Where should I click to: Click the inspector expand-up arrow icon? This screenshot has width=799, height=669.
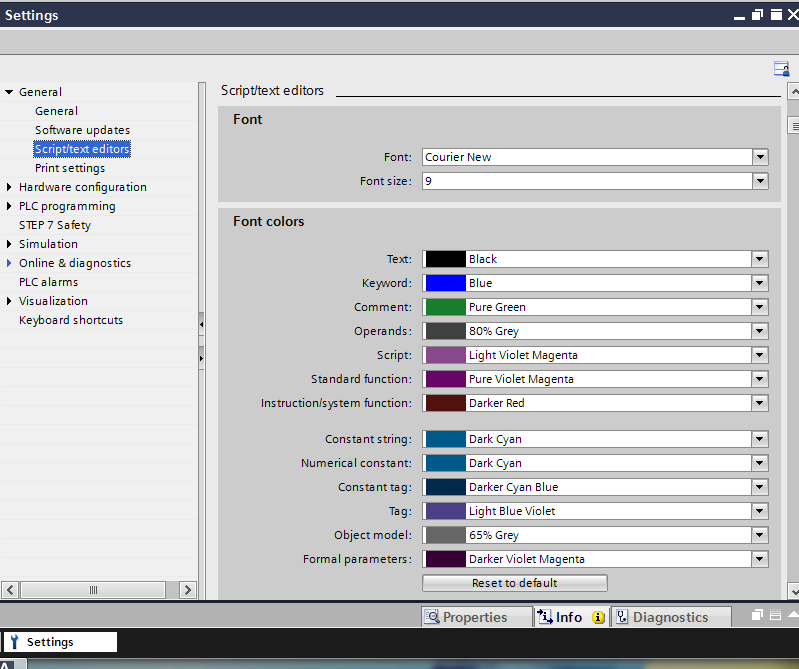[793, 614]
